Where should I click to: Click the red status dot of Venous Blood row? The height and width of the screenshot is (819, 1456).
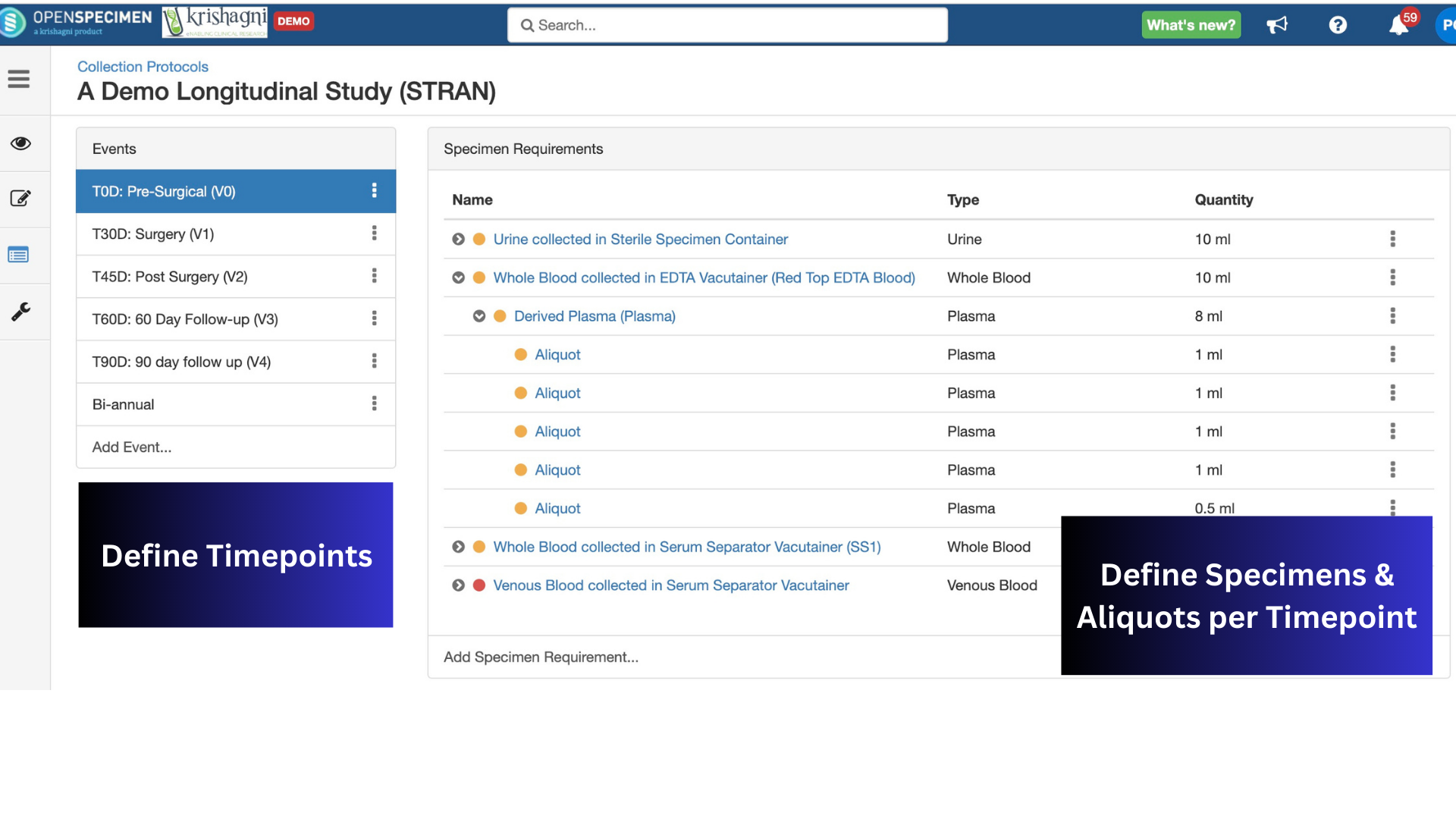pos(479,585)
